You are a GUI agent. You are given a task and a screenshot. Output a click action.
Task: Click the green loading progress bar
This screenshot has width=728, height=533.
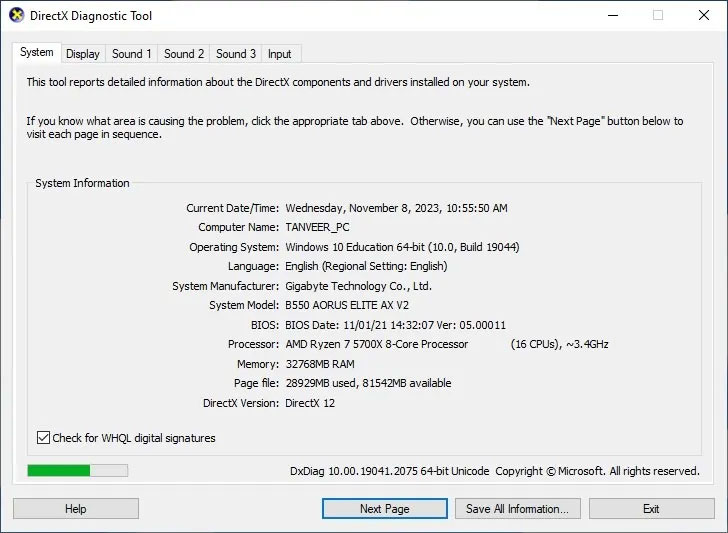coord(78,471)
